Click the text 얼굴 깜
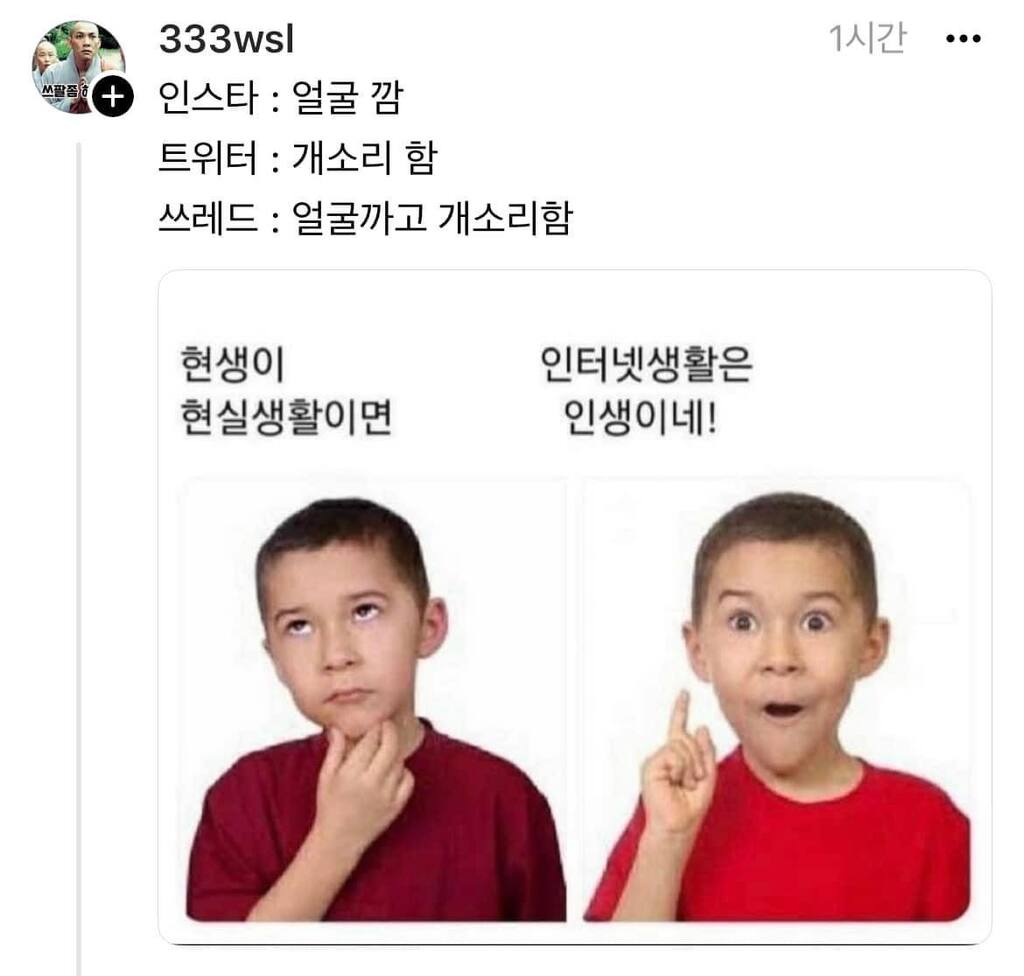Screen dimensions: 1024x976 347,98
